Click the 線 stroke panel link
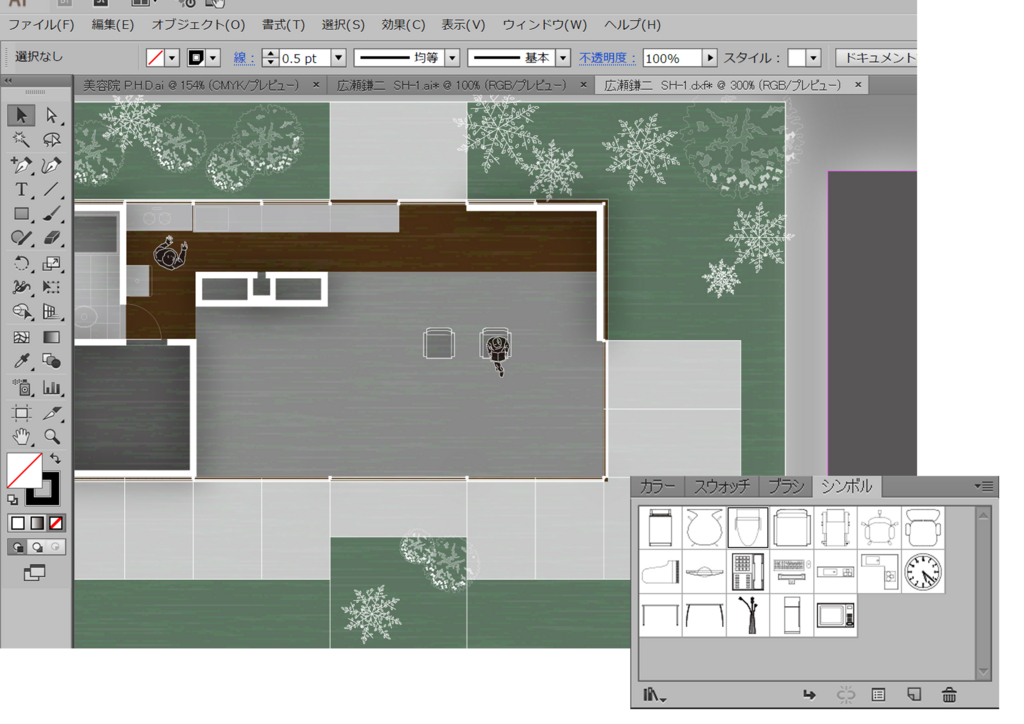The image size is (1024, 724). pyautogui.click(x=244, y=58)
